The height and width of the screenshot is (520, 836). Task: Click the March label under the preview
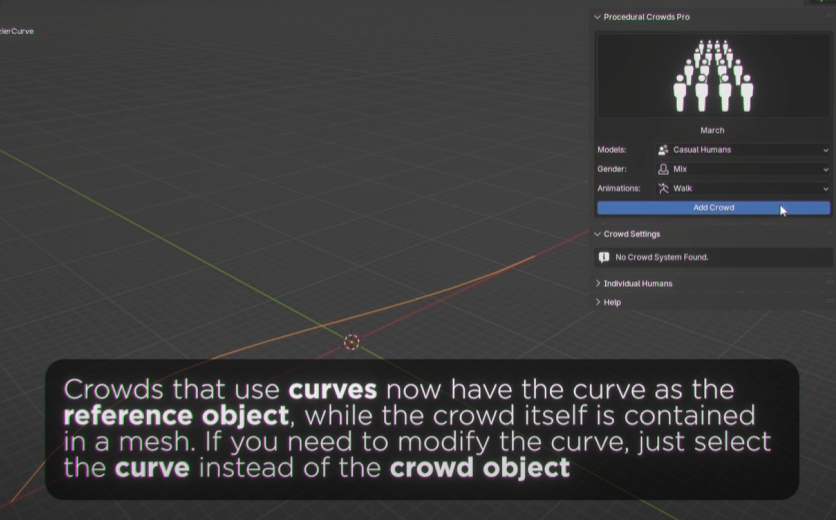(x=712, y=130)
